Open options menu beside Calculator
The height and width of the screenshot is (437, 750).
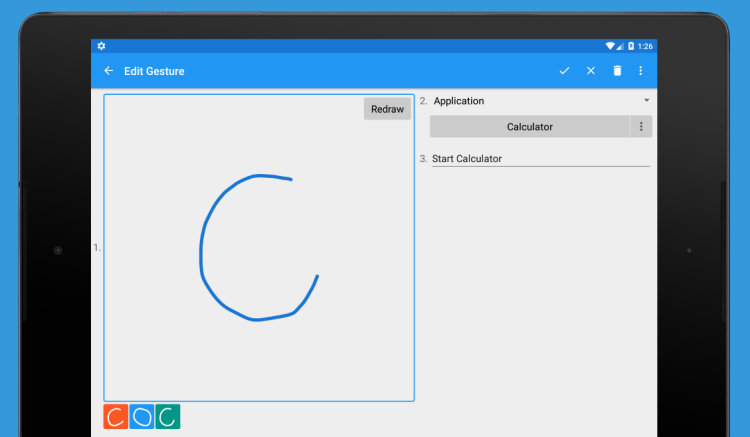641,127
